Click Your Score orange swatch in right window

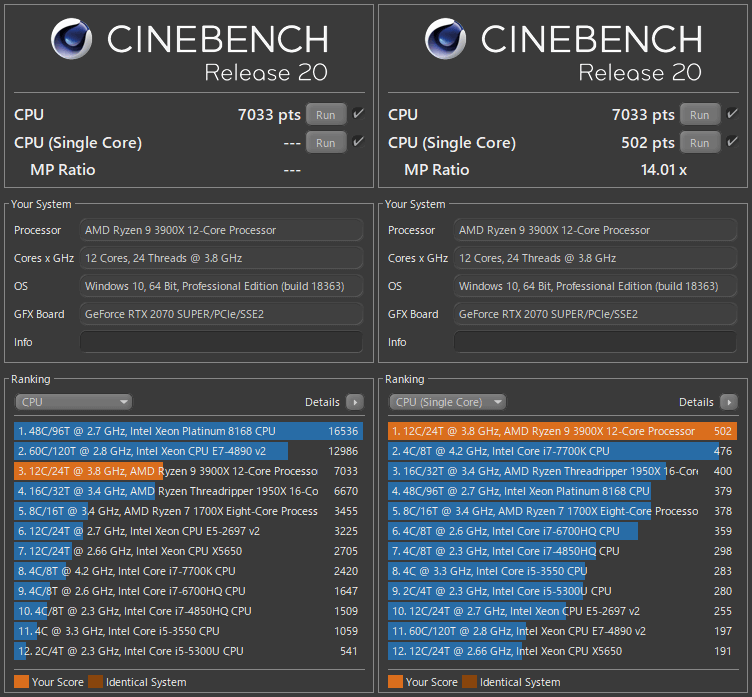[x=396, y=682]
